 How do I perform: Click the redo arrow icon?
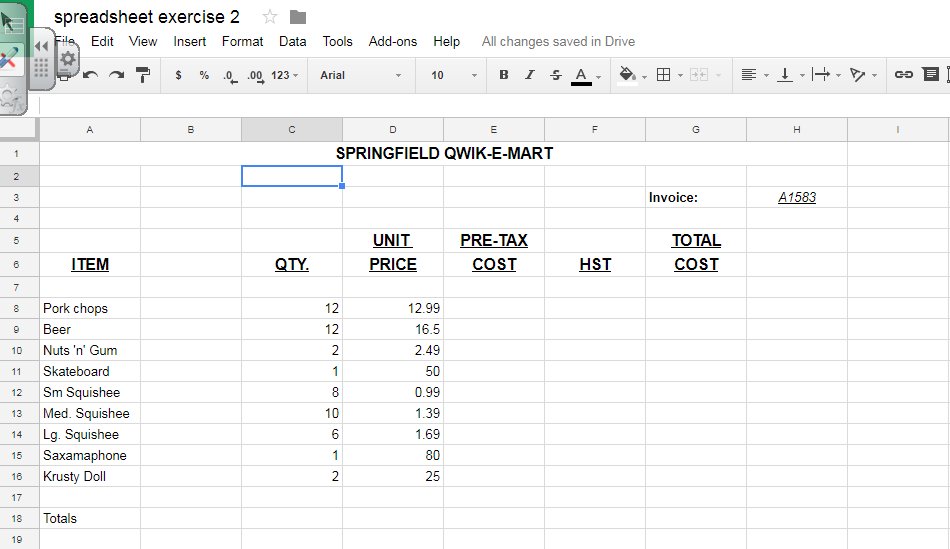click(116, 75)
